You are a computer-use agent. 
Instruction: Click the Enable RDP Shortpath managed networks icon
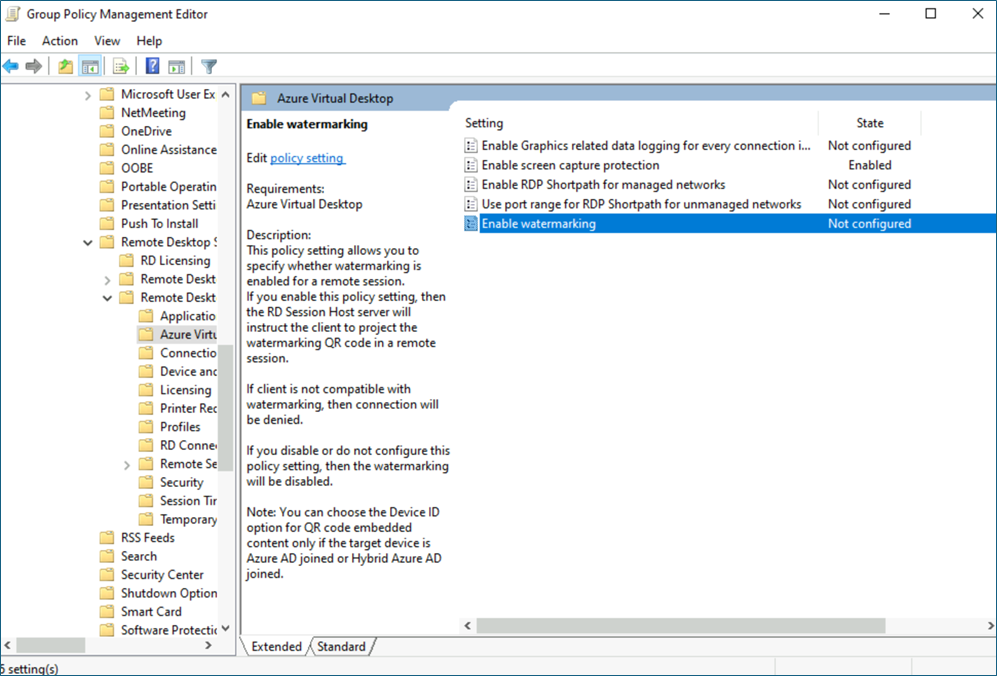pyautogui.click(x=471, y=185)
